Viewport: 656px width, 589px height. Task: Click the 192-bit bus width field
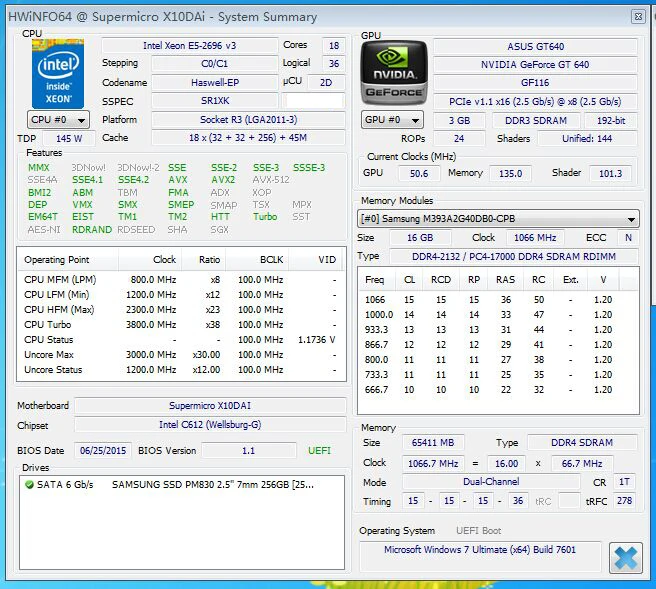[611, 120]
